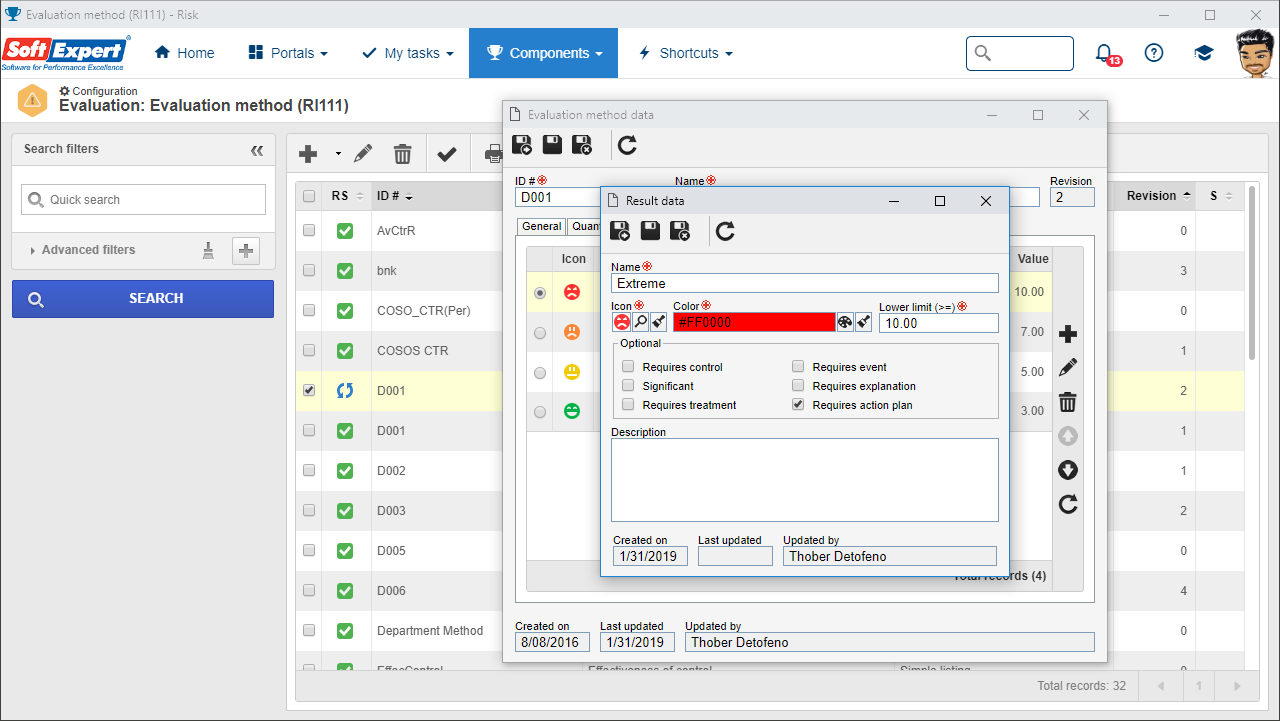
Task: Switch to the General tab
Action: click(x=541, y=227)
